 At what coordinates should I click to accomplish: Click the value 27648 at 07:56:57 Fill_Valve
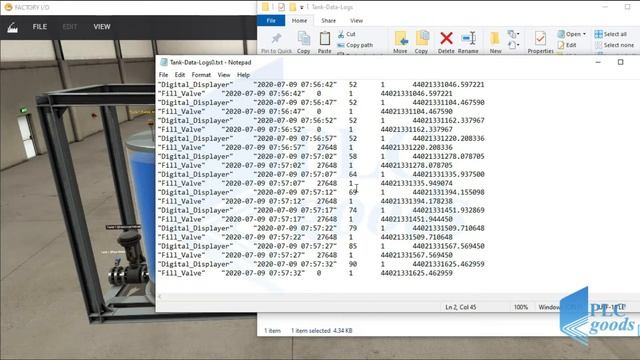(x=327, y=147)
